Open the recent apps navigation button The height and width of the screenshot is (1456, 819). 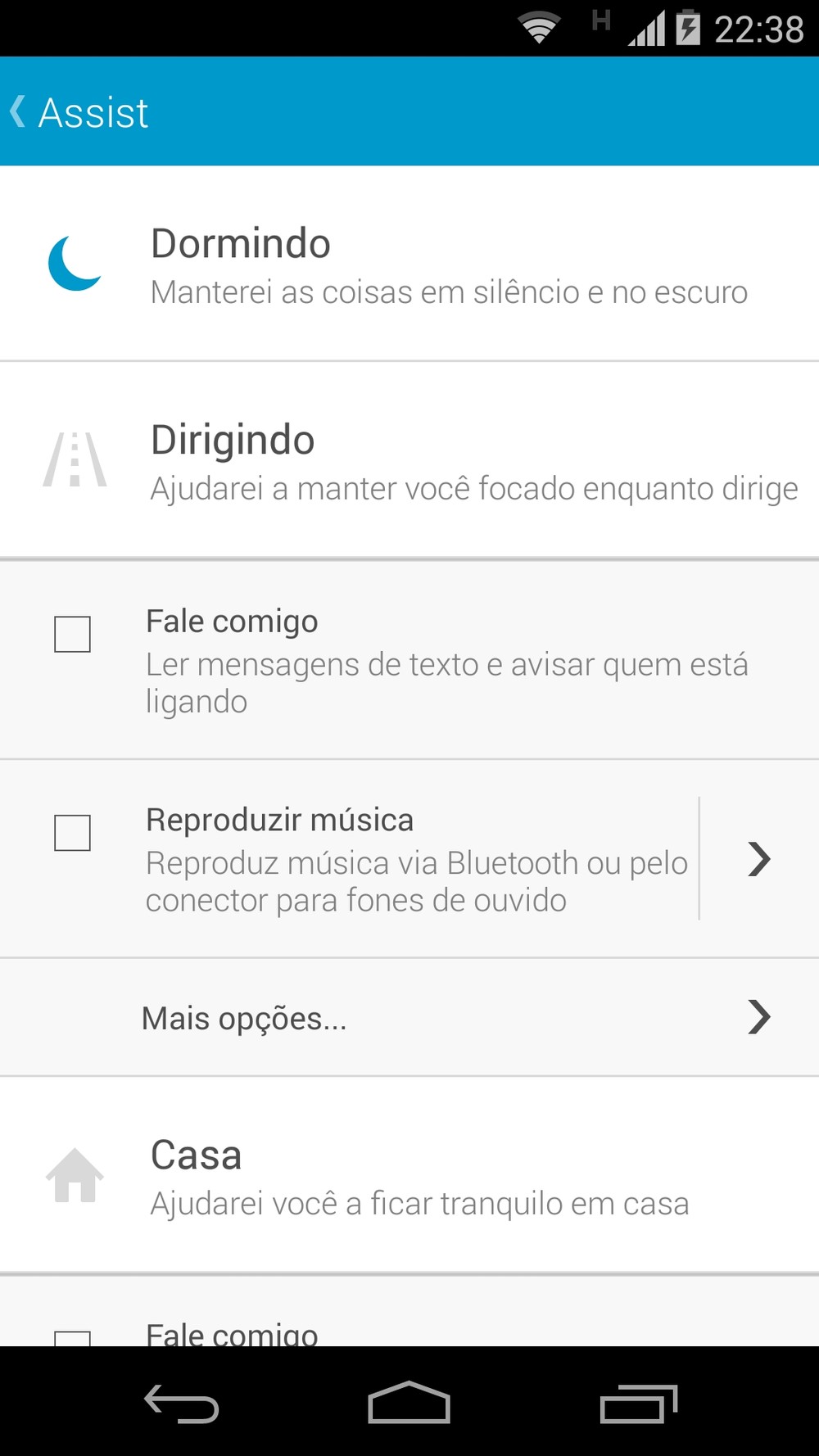click(x=638, y=1404)
